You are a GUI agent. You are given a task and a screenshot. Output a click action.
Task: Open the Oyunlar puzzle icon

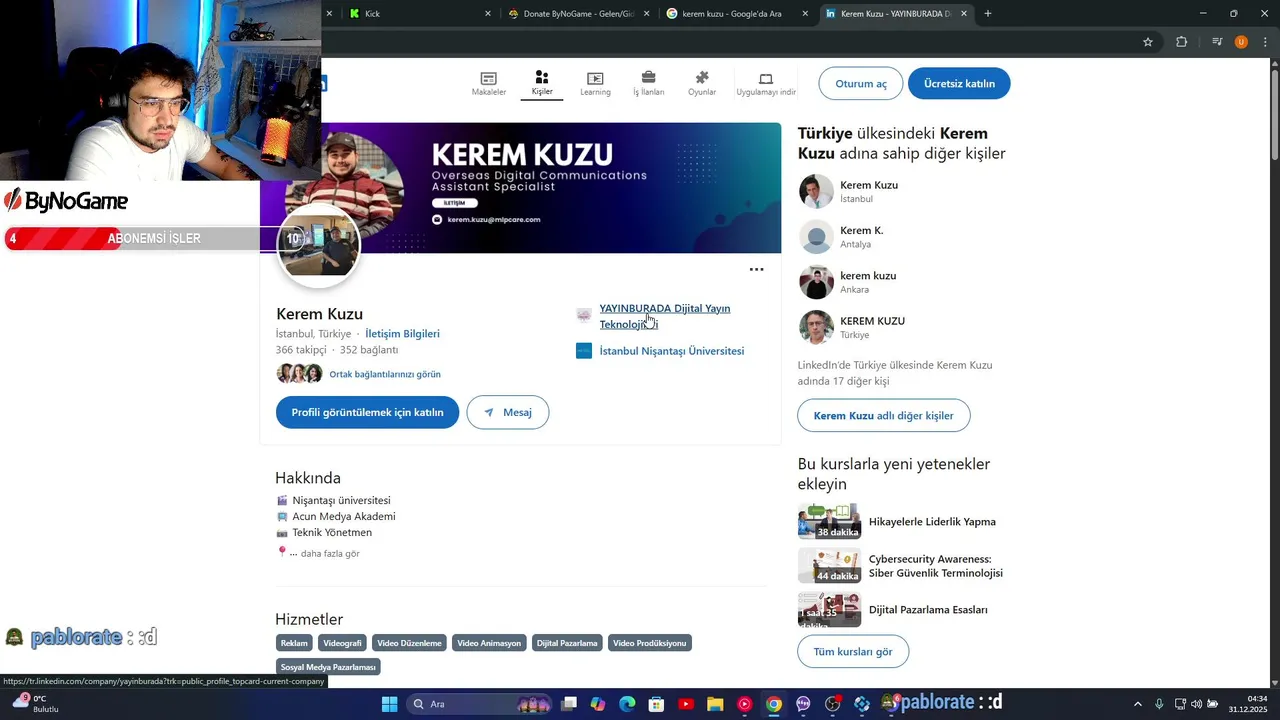pos(702,78)
